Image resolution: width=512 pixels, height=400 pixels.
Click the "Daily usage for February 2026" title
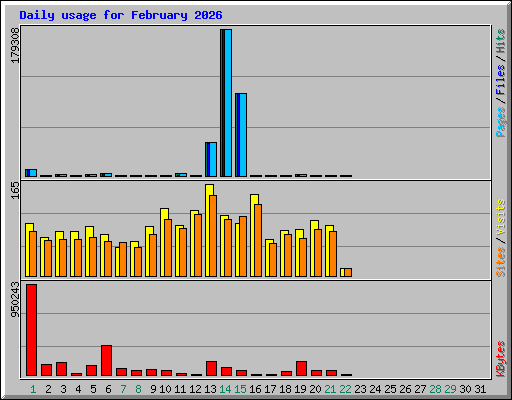coord(121,15)
